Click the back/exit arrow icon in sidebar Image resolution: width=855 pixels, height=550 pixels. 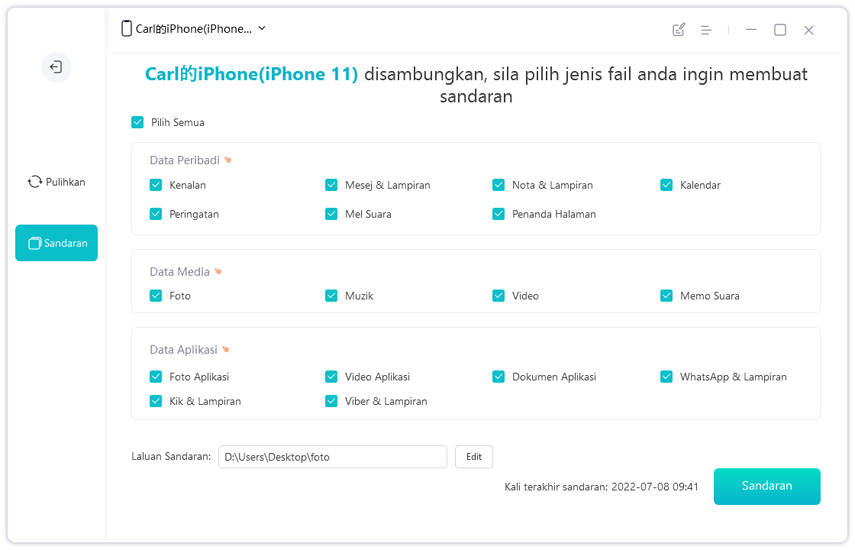pyautogui.click(x=56, y=67)
